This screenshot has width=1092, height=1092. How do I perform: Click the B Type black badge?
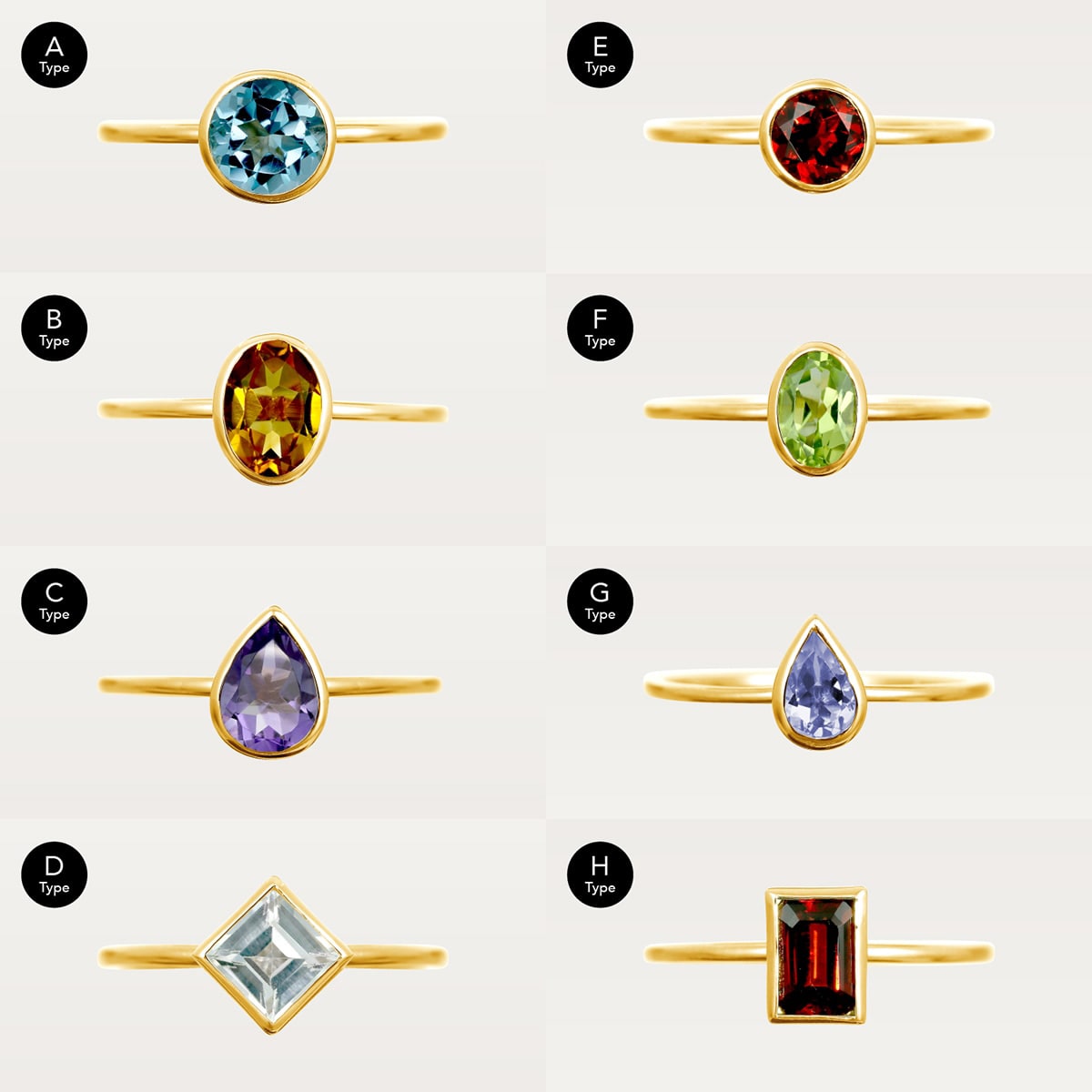tap(55, 328)
